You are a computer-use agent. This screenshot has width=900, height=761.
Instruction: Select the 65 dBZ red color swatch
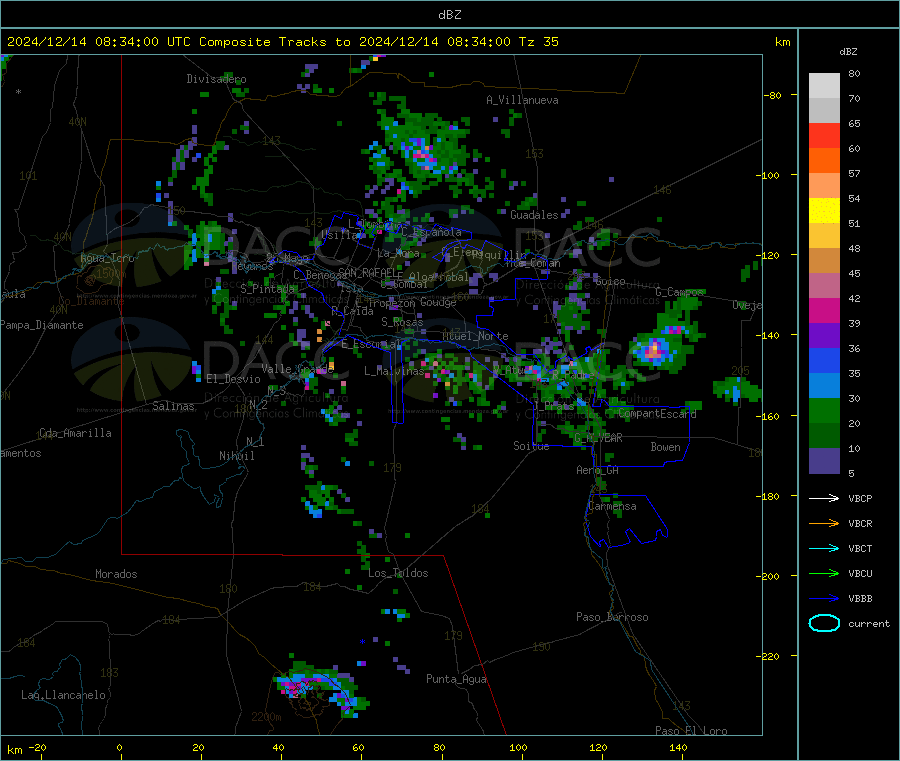(x=824, y=135)
